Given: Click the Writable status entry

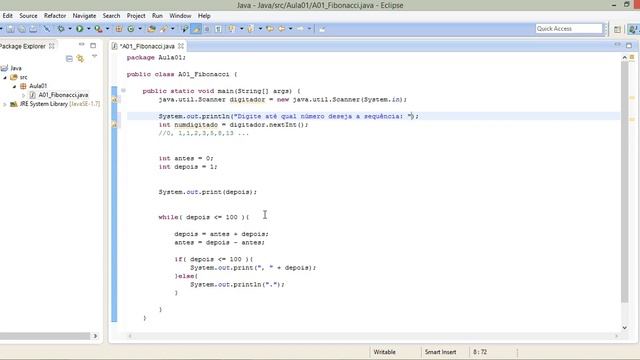Looking at the screenshot, I should click(x=384, y=352).
